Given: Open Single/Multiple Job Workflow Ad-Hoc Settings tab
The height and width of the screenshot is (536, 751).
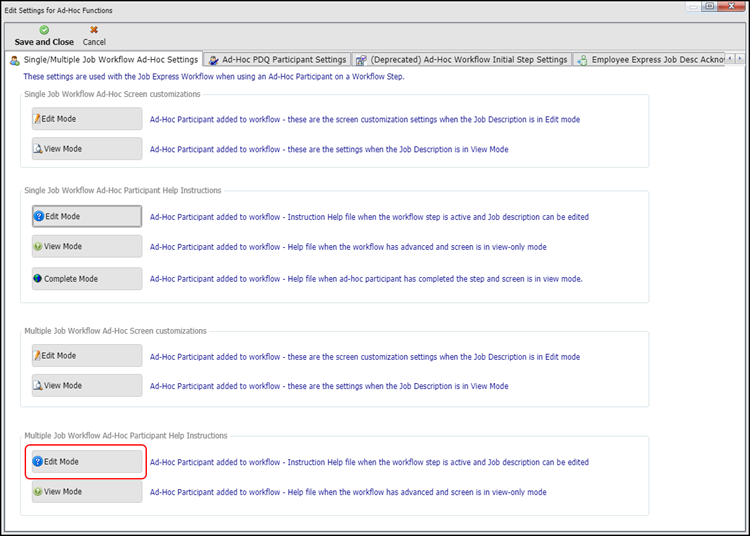Looking at the screenshot, I should pyautogui.click(x=104, y=59).
